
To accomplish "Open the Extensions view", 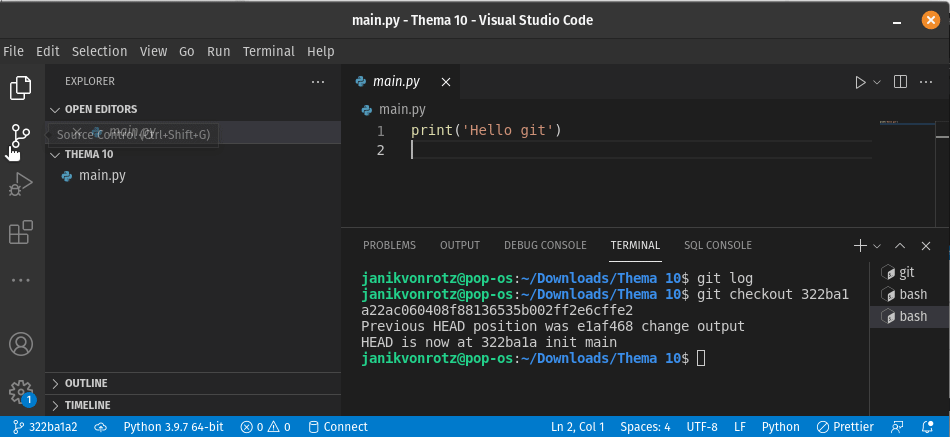I will click(x=21, y=233).
